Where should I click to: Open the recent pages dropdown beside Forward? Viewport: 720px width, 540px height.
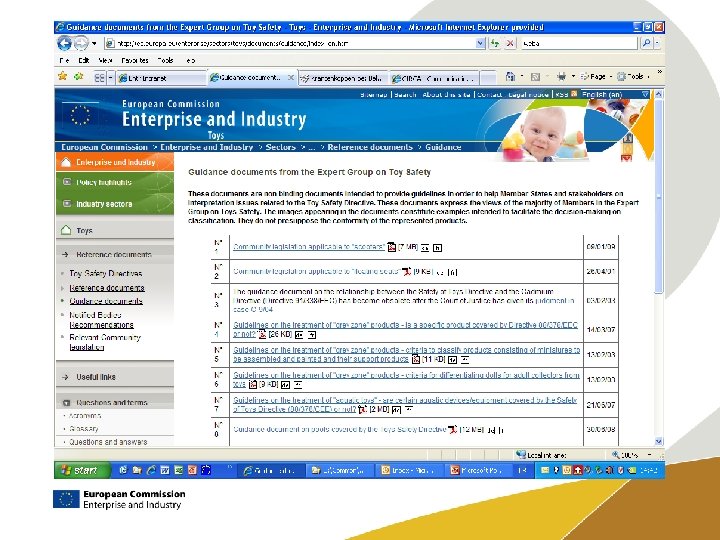(94, 44)
